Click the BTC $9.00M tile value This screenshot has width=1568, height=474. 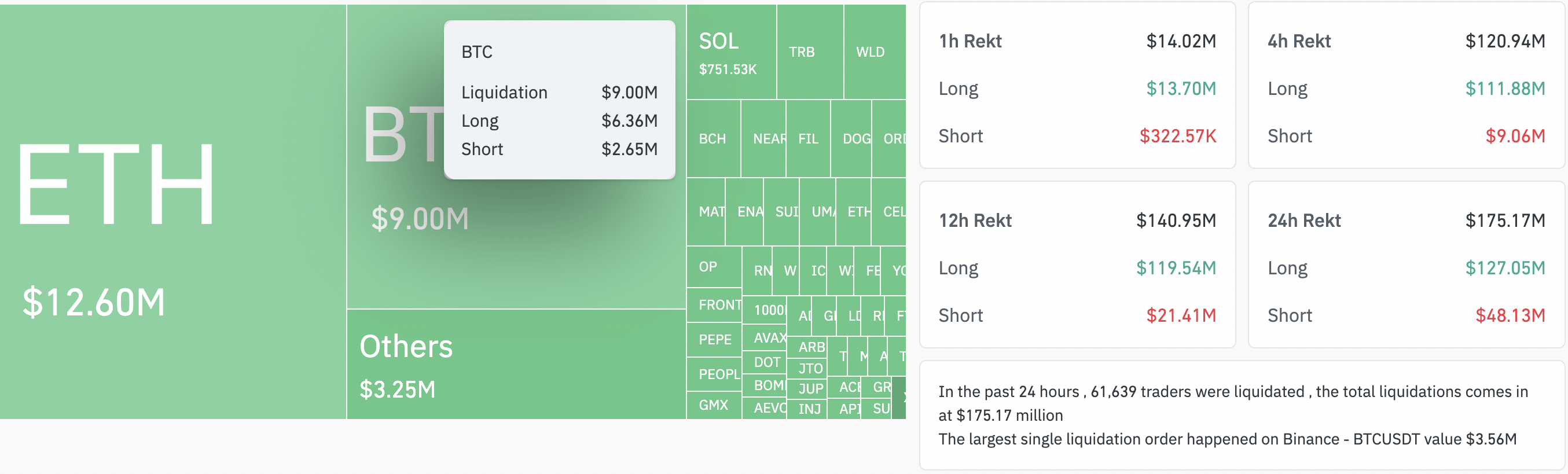[420, 218]
